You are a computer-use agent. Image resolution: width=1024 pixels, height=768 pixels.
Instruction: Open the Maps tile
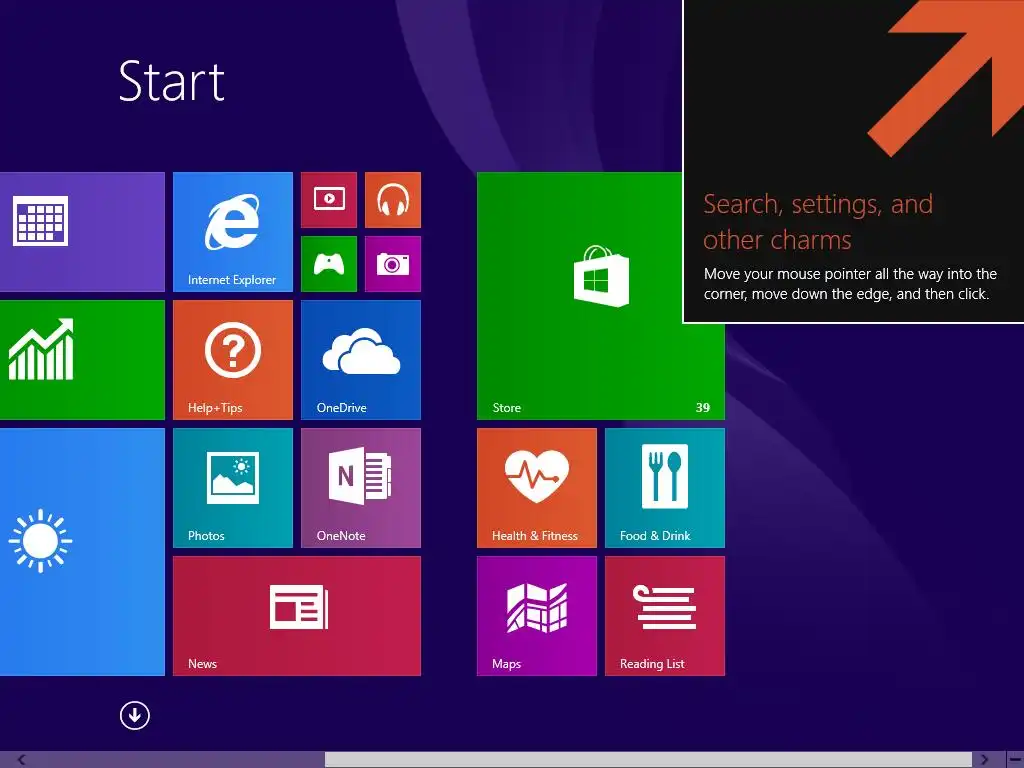537,616
